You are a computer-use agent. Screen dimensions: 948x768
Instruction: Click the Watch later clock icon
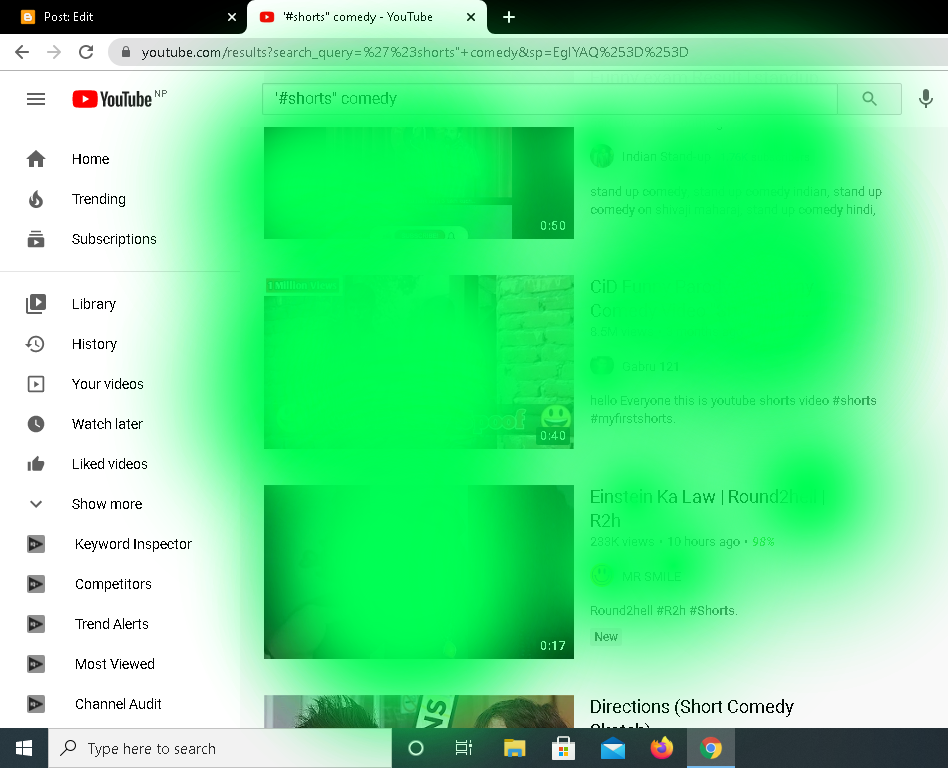[36, 424]
